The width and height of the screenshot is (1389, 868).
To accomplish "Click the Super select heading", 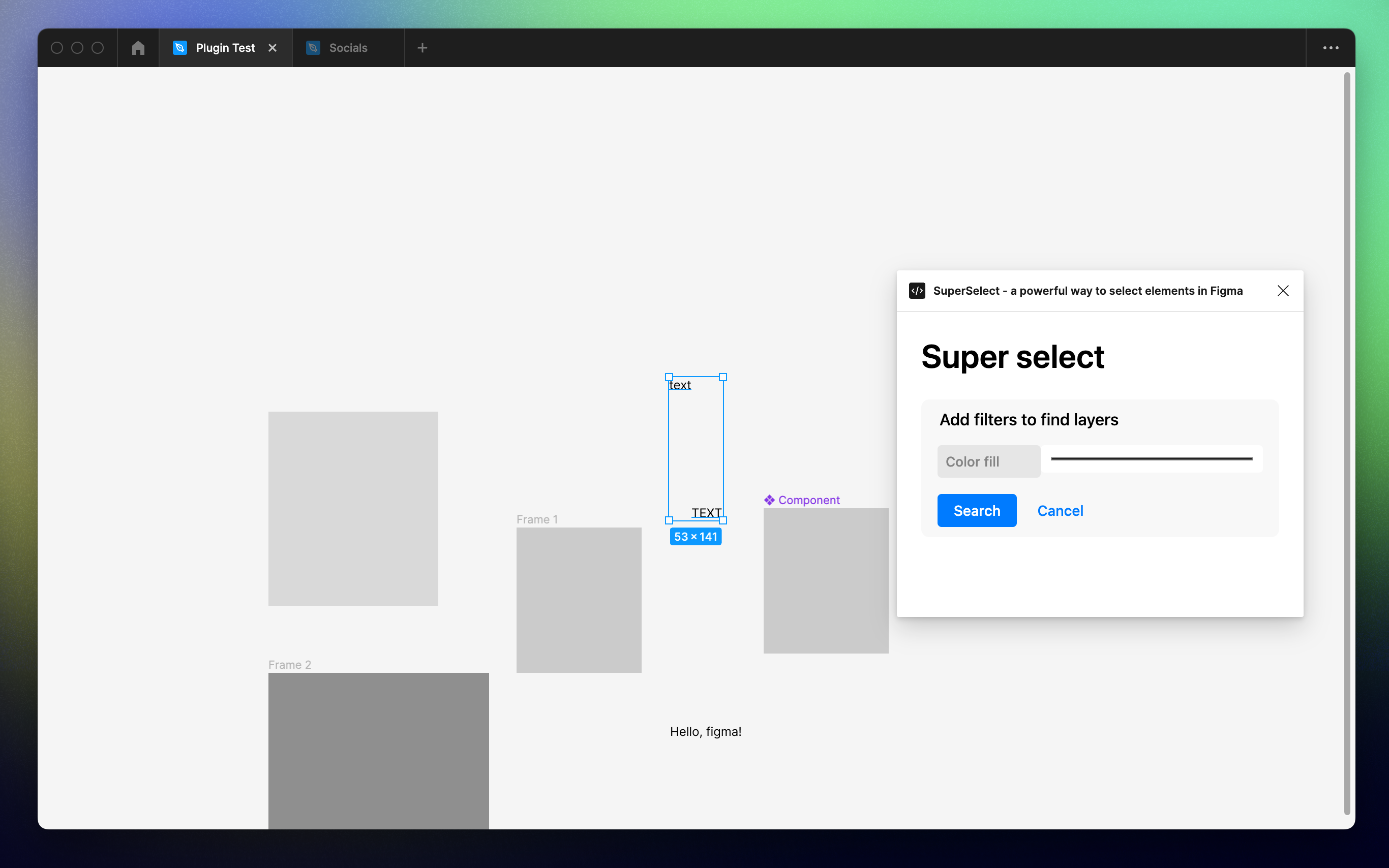I will point(1012,357).
